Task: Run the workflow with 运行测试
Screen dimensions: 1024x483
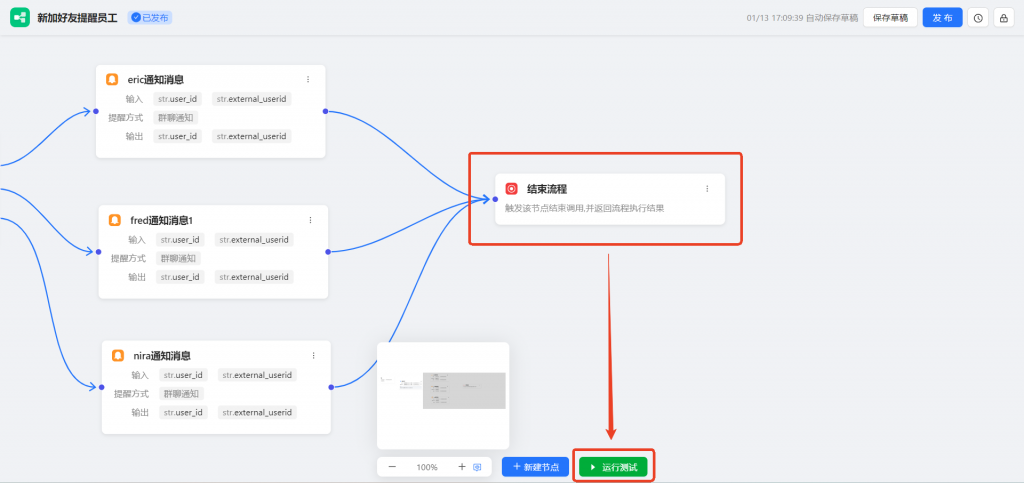Action: (614, 467)
